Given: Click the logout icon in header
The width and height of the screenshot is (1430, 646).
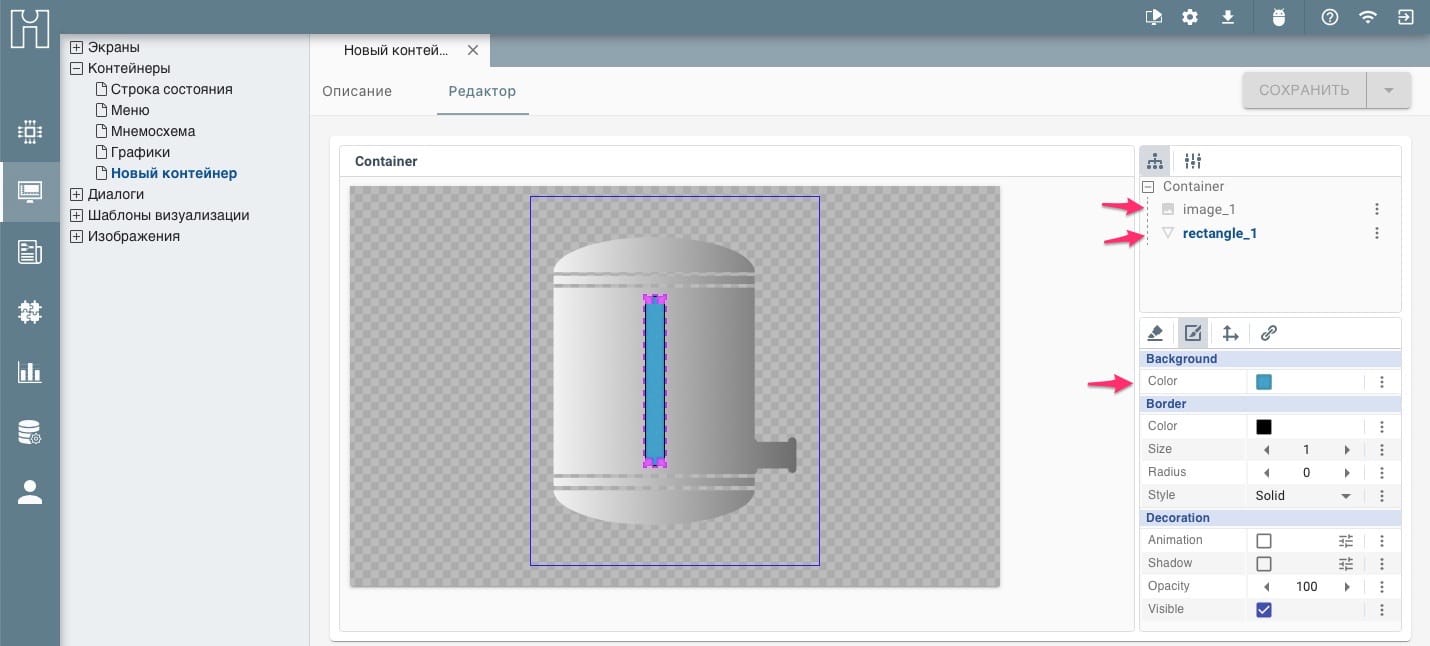Looking at the screenshot, I should click(1405, 17).
